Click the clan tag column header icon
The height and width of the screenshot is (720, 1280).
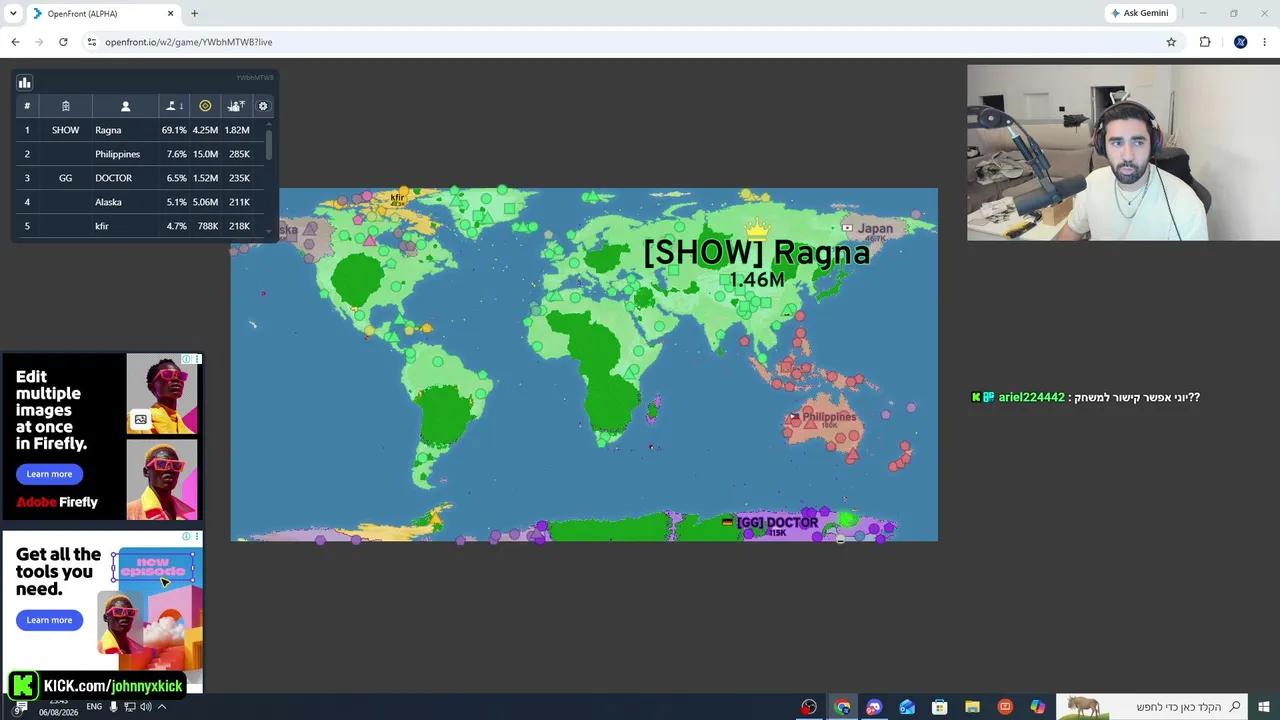tap(65, 106)
